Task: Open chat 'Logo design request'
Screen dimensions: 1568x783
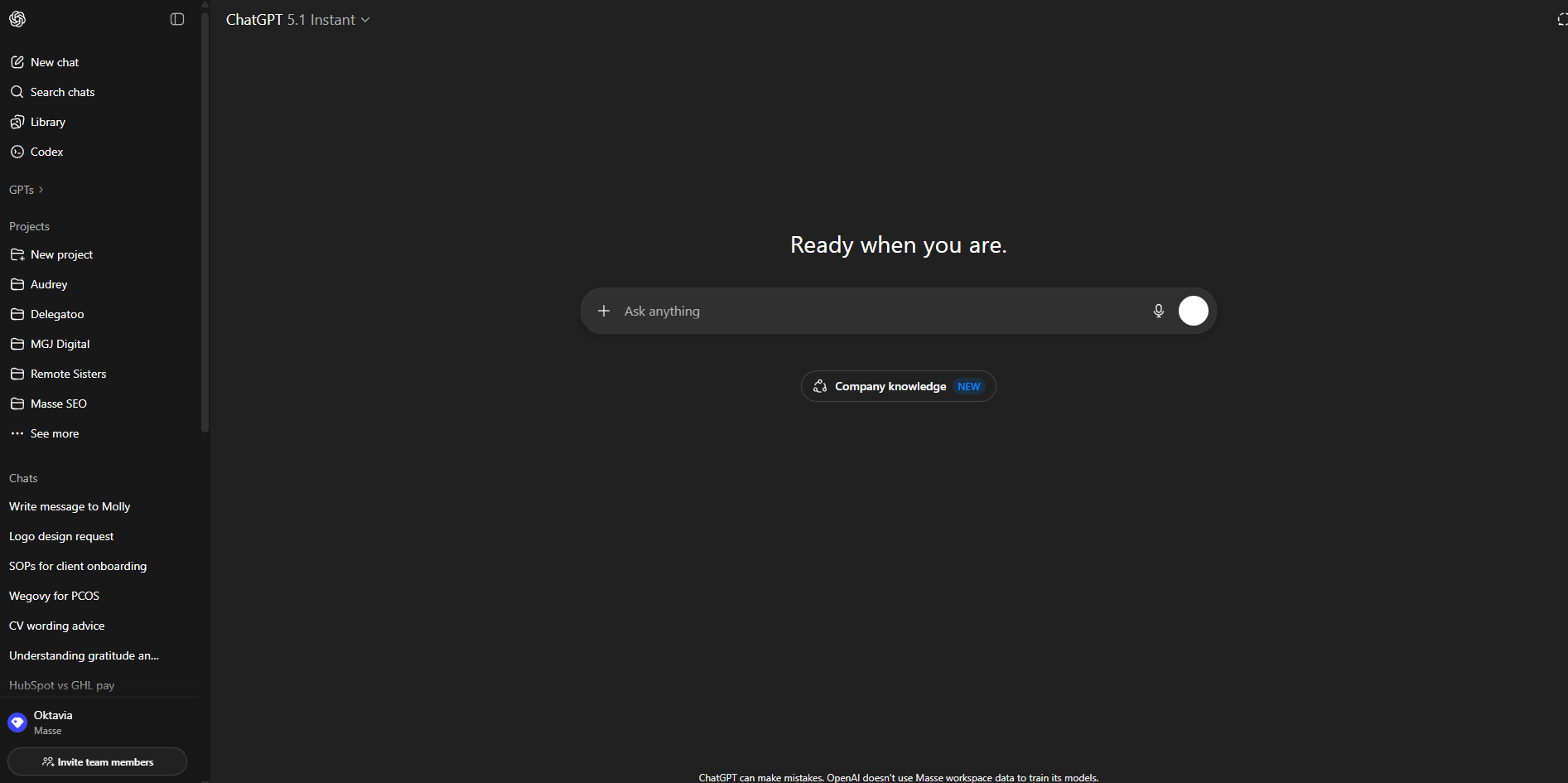Action: 99,536
